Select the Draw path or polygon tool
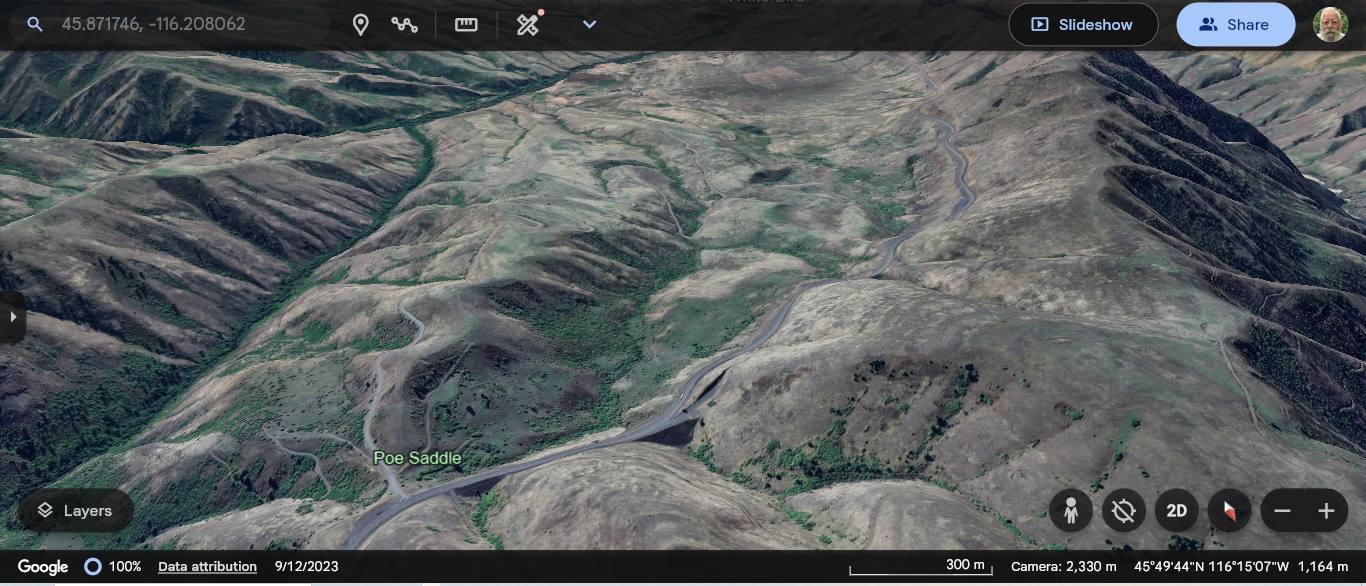 (x=405, y=25)
